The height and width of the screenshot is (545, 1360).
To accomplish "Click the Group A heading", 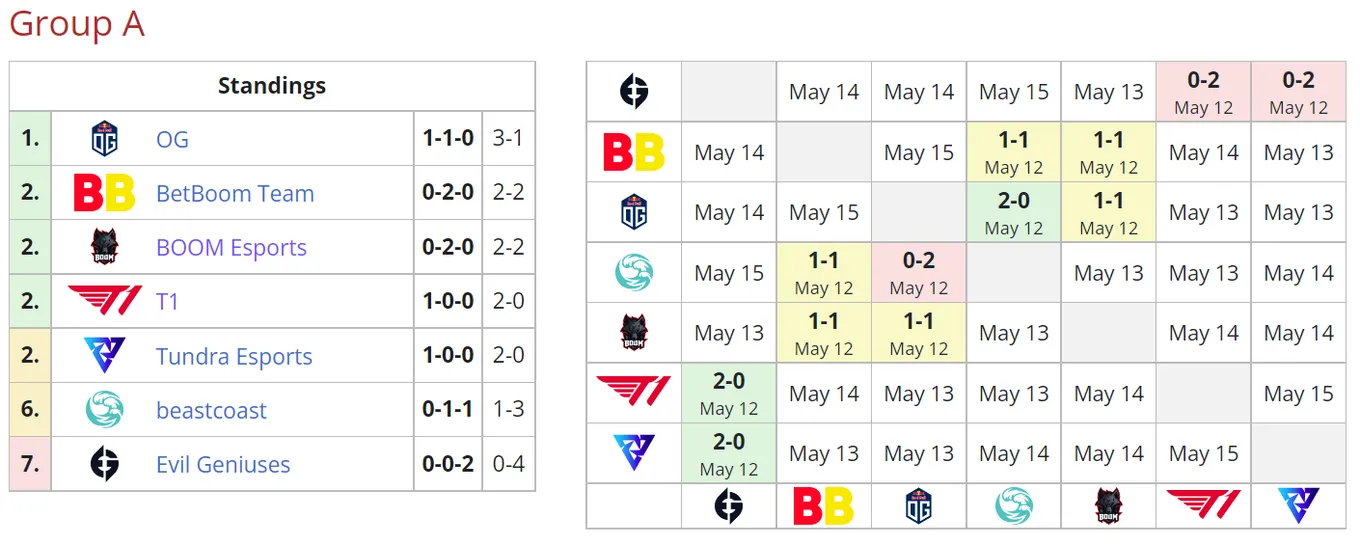I will pos(77,23).
